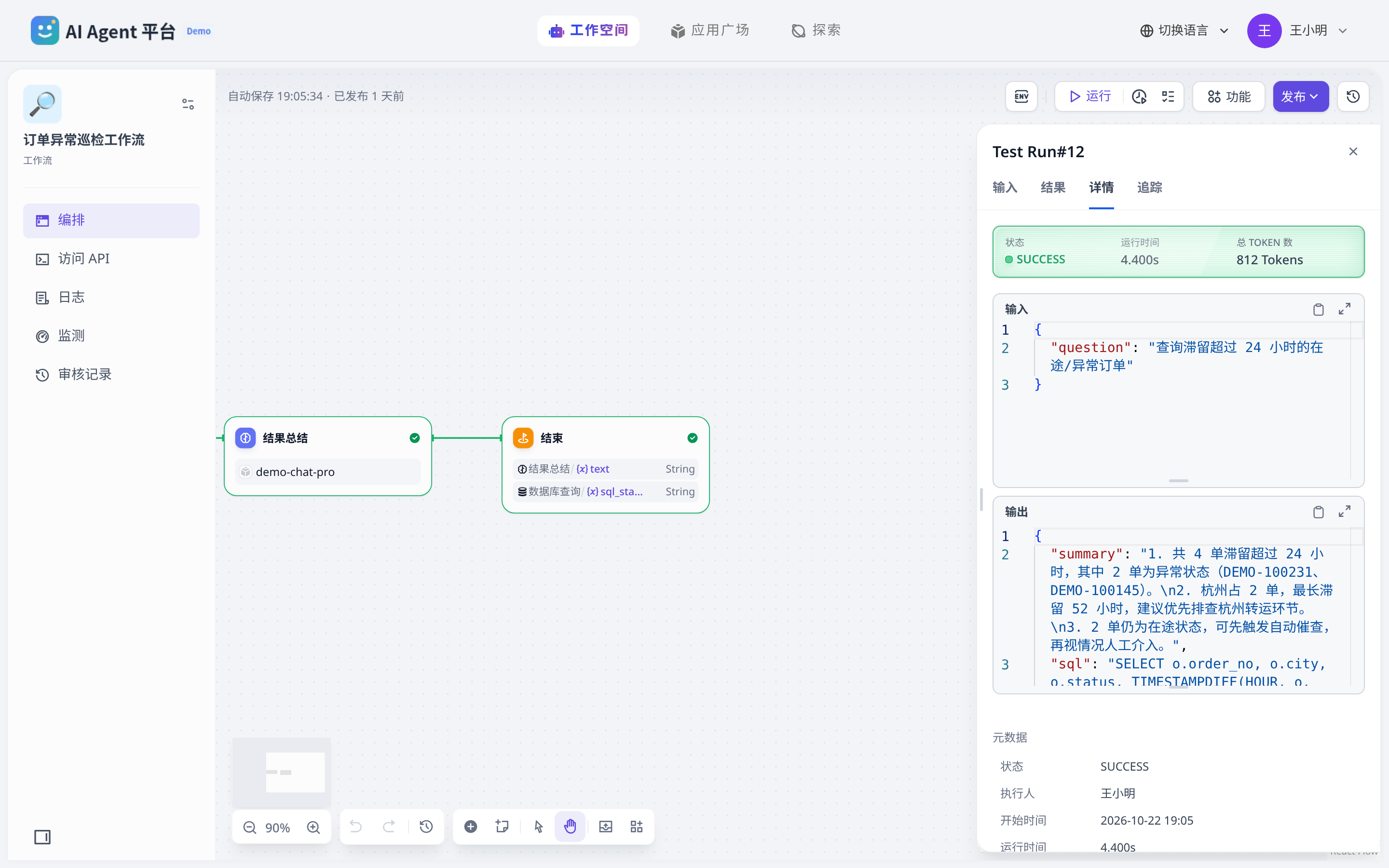
Task: Open the 切换语言 language dropdown
Action: (x=1184, y=30)
